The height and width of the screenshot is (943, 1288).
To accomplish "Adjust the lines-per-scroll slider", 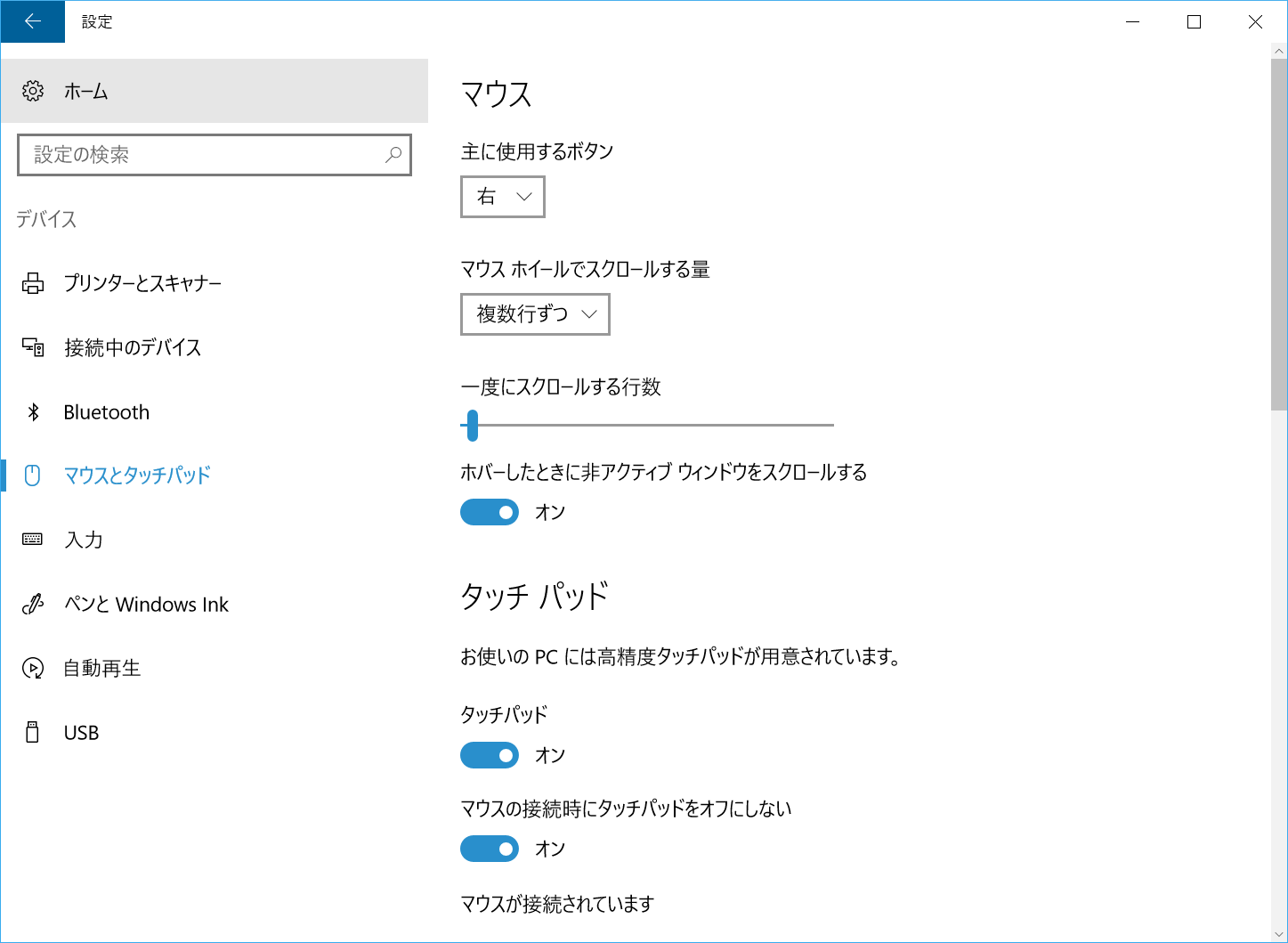I will 472,426.
